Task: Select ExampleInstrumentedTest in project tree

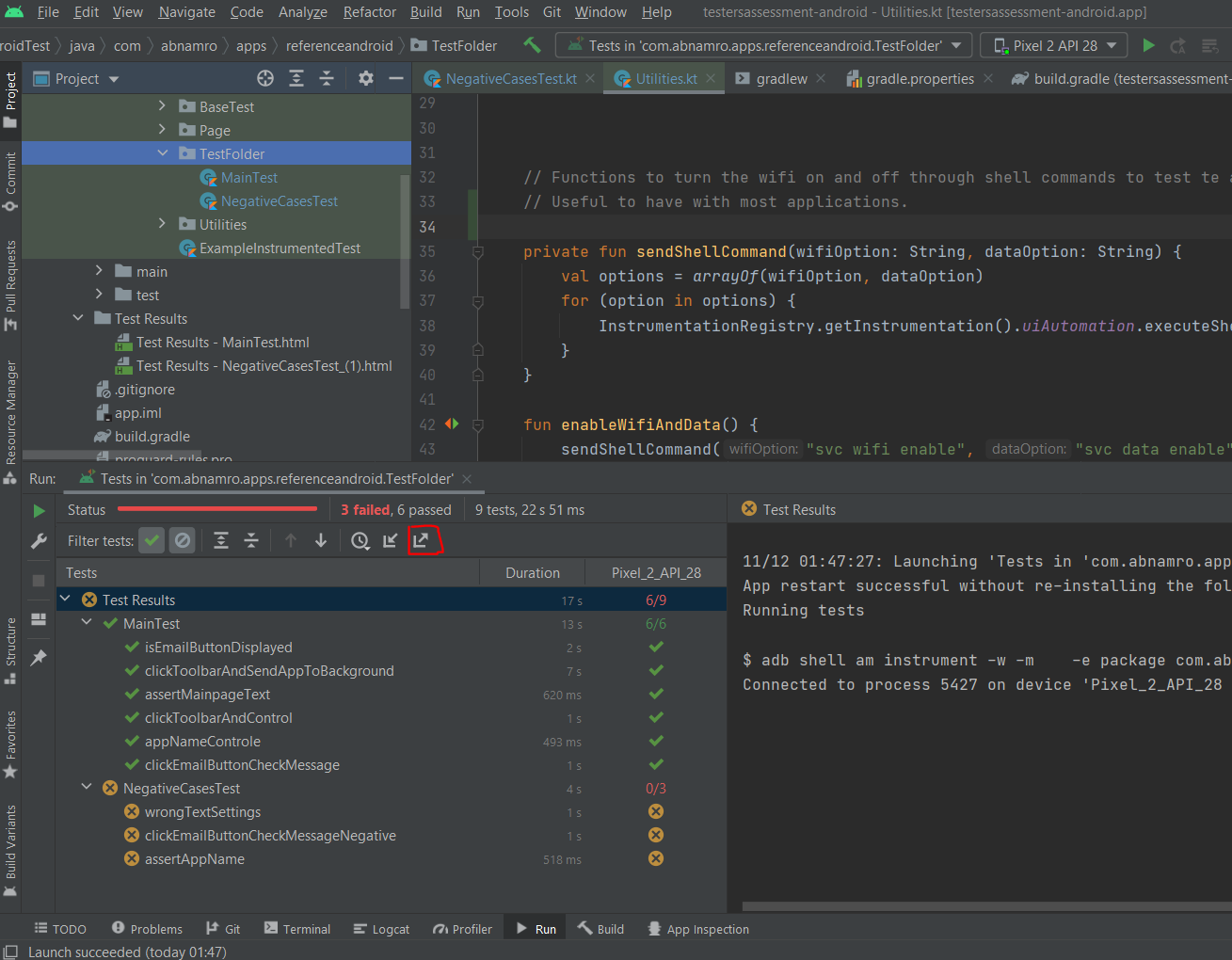Action: [280, 248]
